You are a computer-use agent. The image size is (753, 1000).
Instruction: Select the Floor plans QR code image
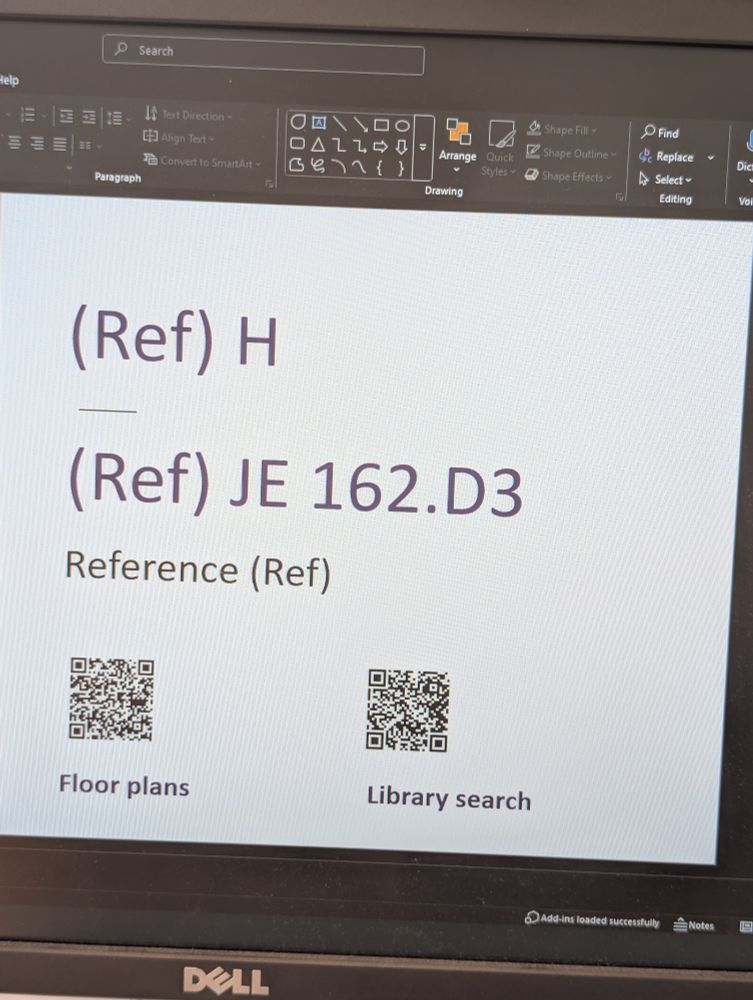pyautogui.click(x=112, y=700)
